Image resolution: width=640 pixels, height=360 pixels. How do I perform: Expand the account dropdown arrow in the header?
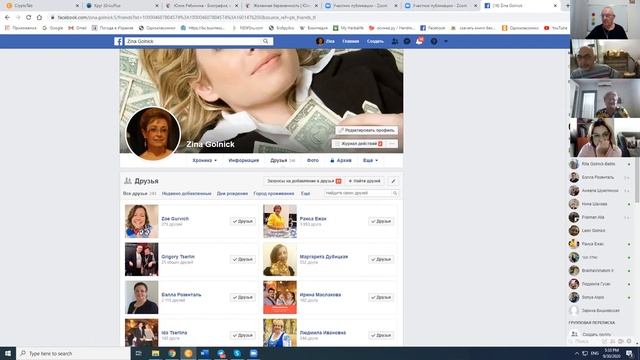pyautogui.click(x=446, y=41)
